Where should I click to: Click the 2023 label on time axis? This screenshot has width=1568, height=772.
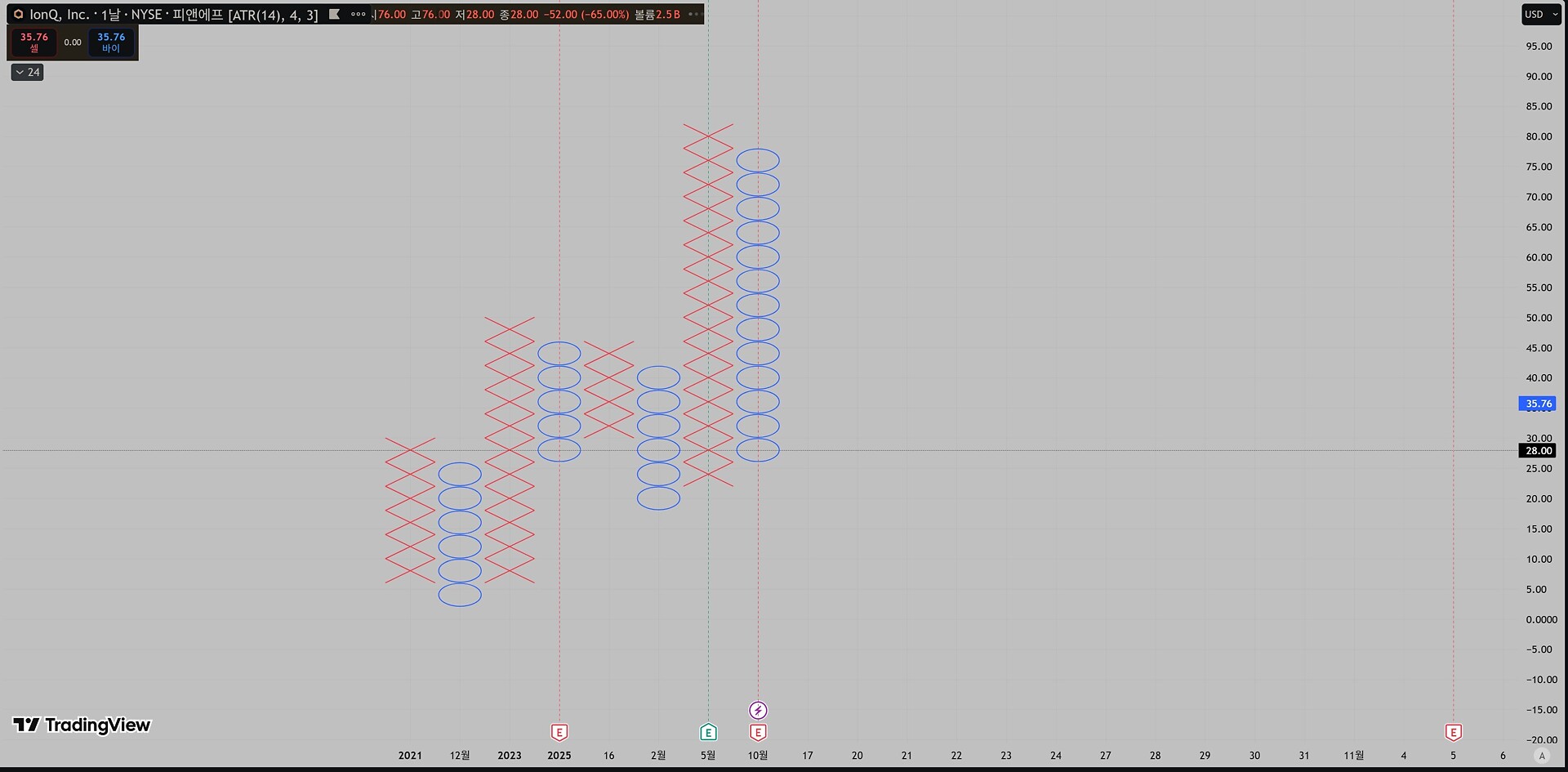click(x=510, y=756)
